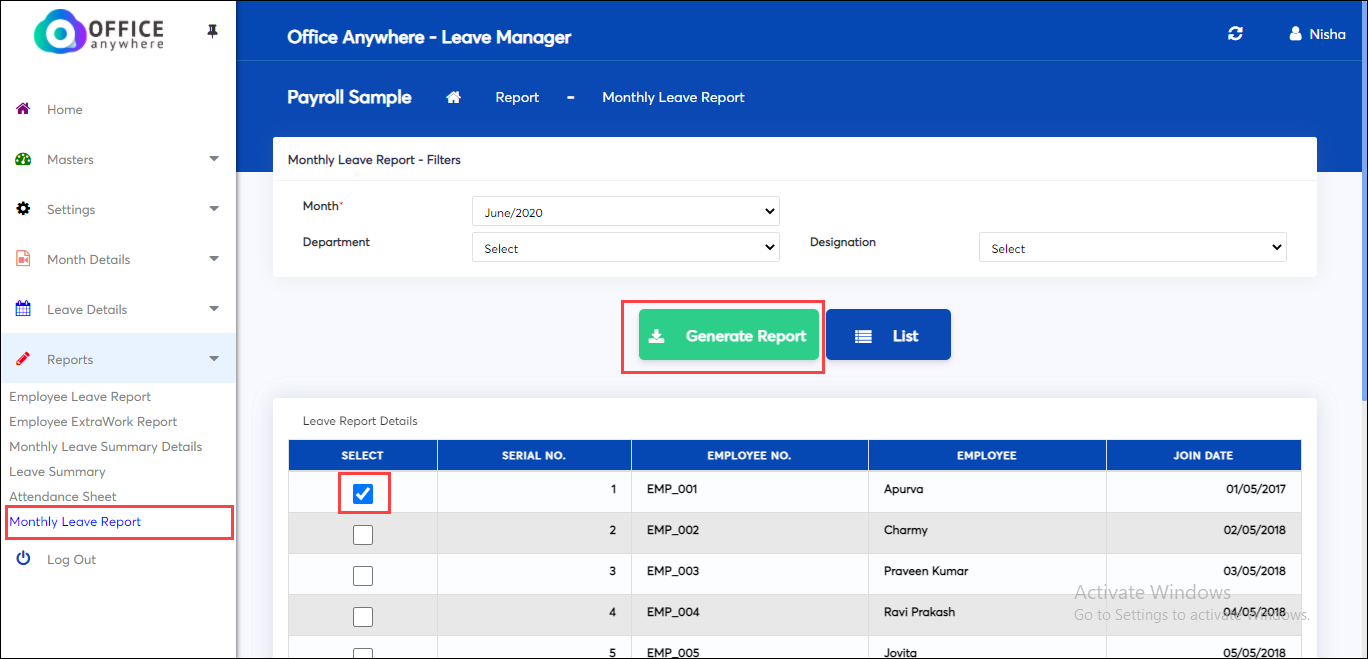This screenshot has height=659, width=1368.
Task: Open the Designation dropdown
Action: pos(1133,248)
